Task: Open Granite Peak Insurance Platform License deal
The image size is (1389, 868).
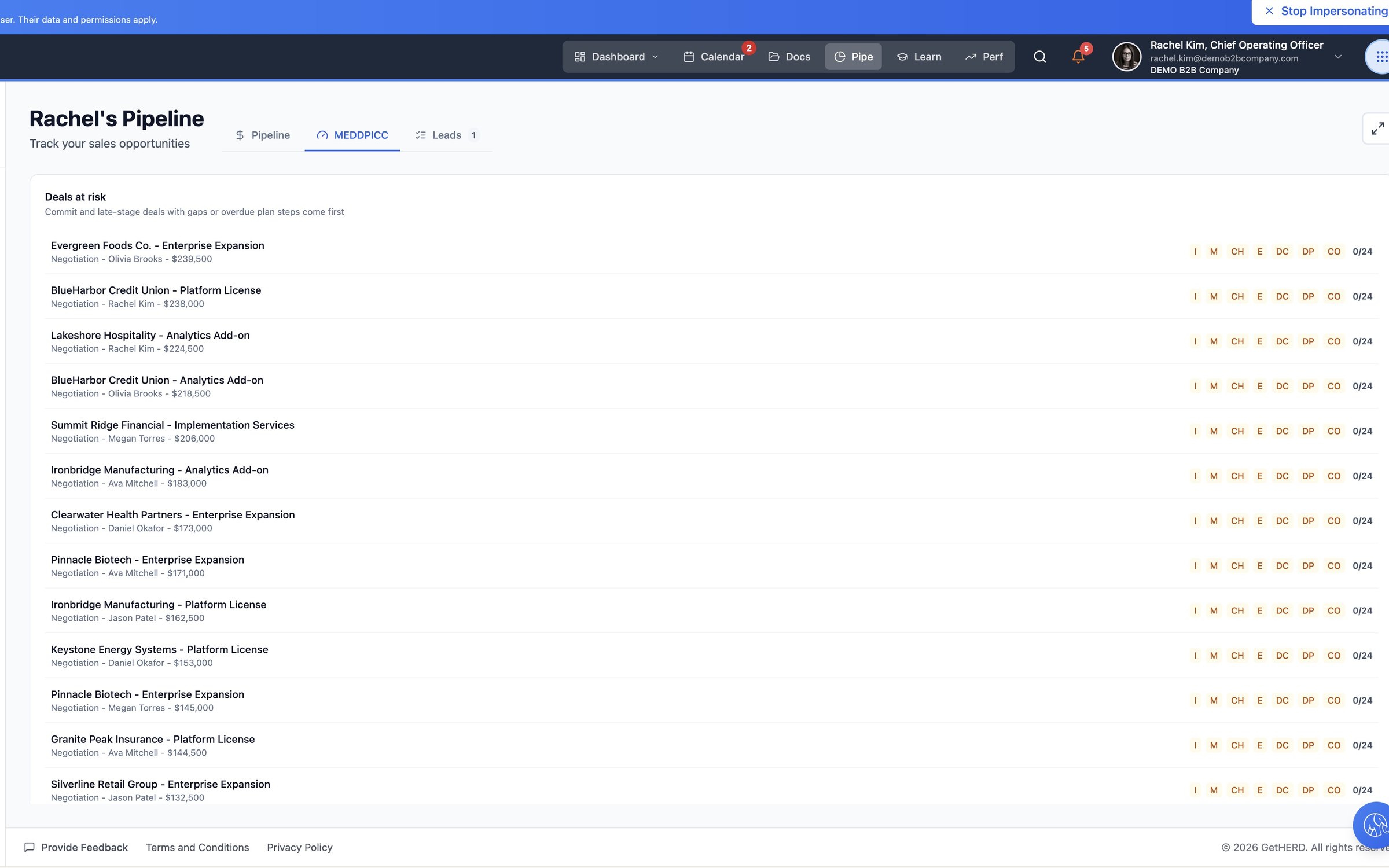Action: click(711, 745)
